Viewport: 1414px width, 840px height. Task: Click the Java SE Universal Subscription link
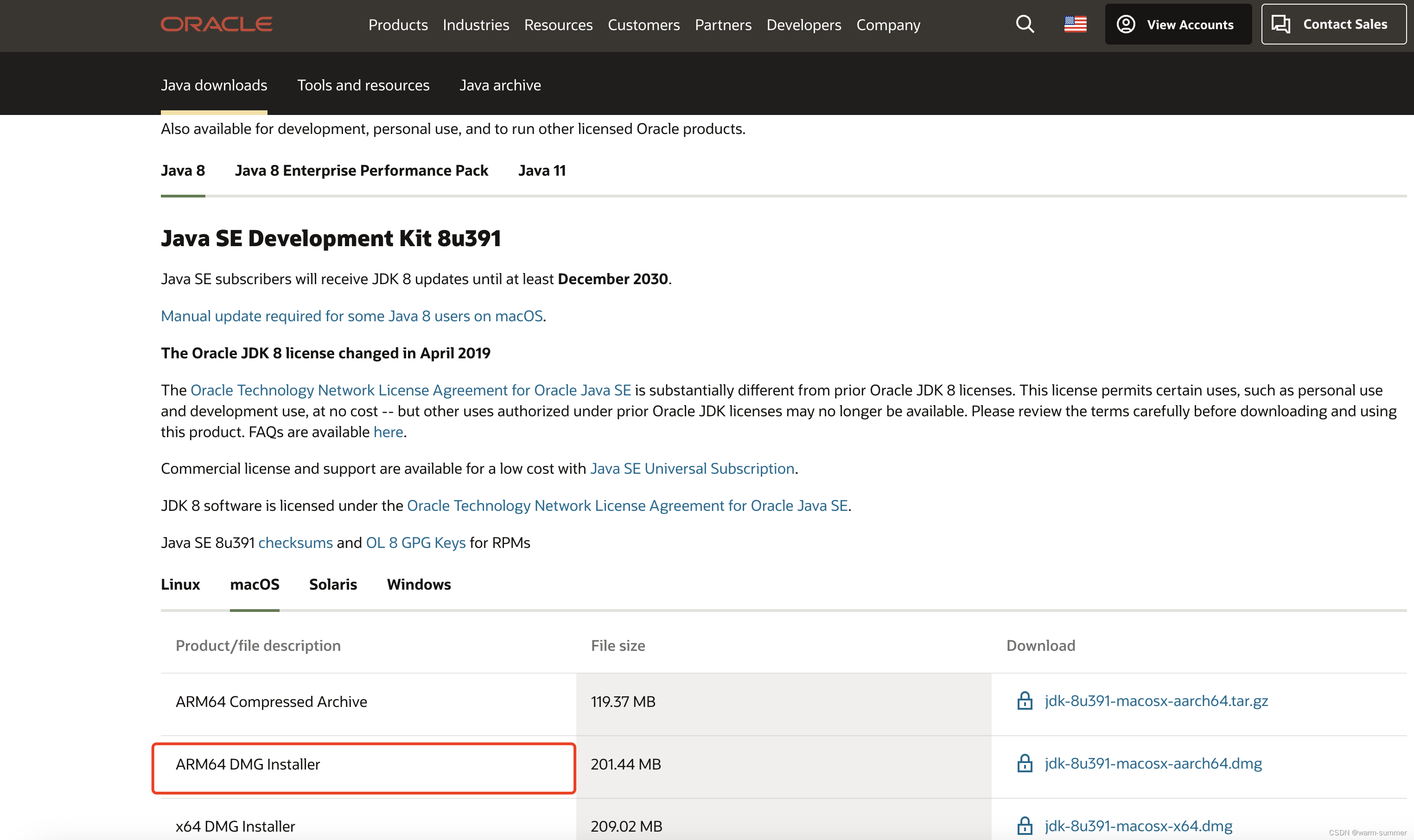692,468
